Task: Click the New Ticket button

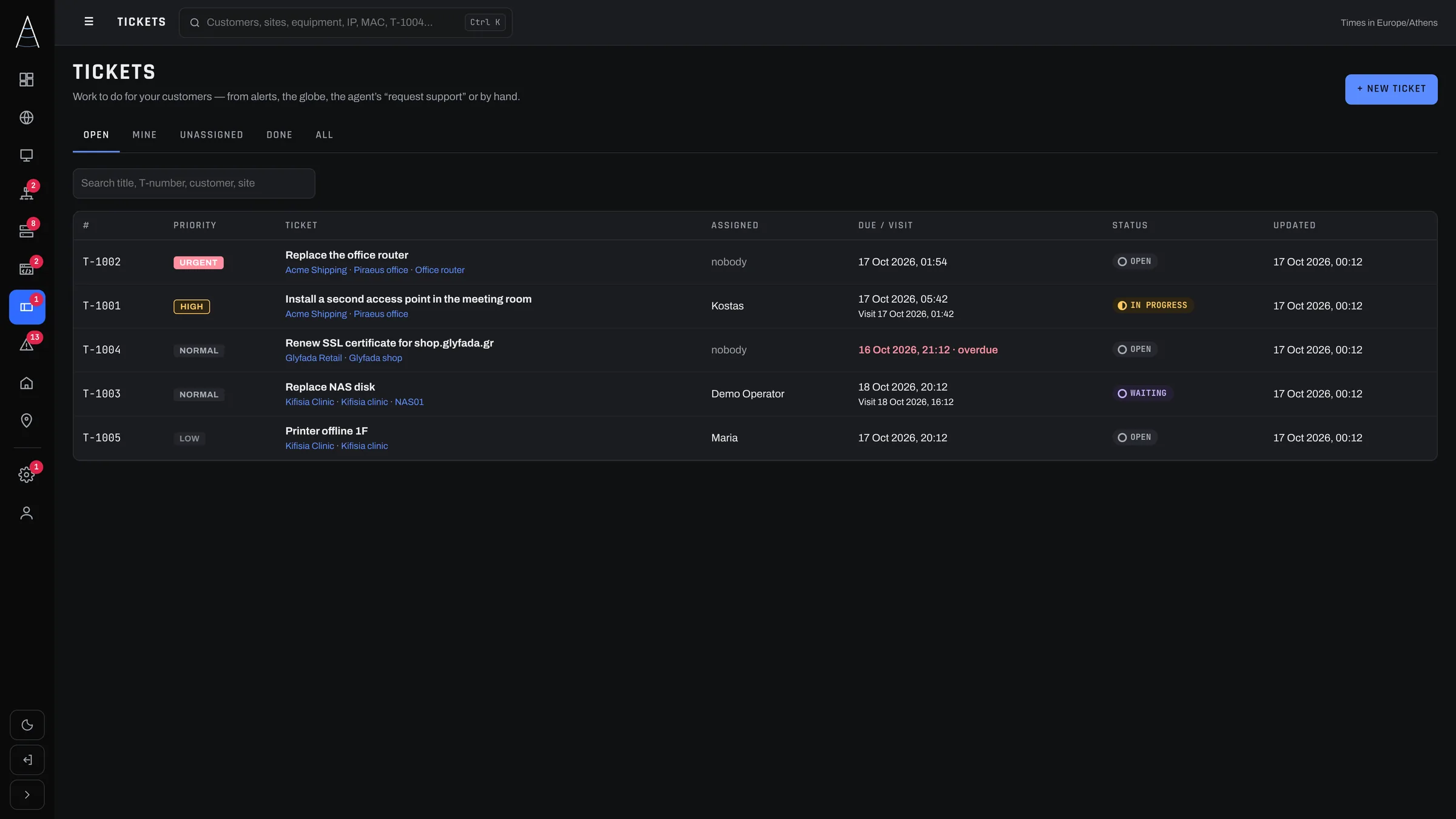Action: 1391,89
